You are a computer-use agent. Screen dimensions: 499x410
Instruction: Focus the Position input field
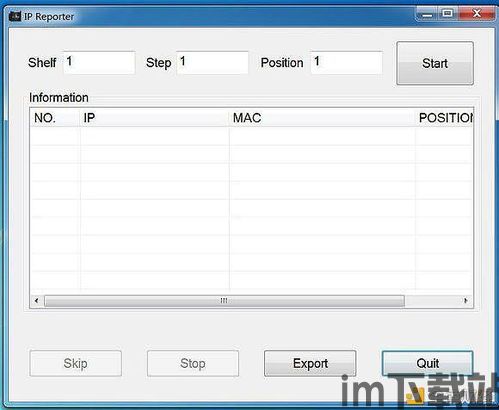pos(347,62)
